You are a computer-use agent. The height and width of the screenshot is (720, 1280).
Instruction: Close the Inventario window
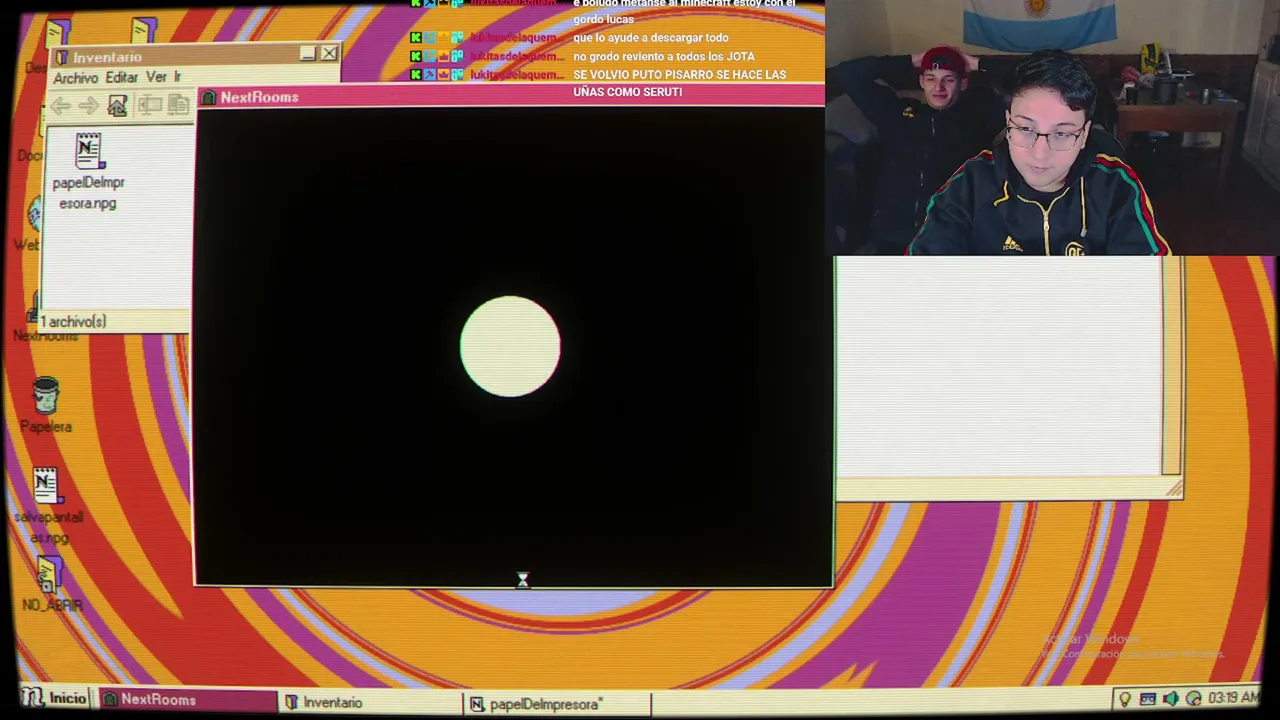(329, 54)
